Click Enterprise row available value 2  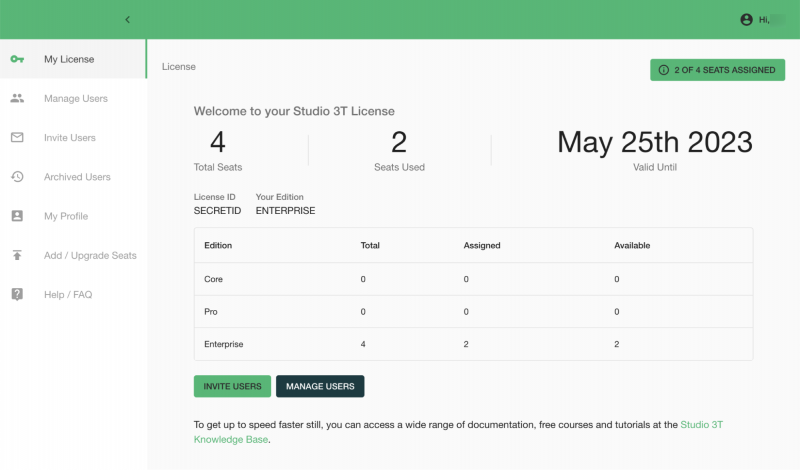(616, 344)
